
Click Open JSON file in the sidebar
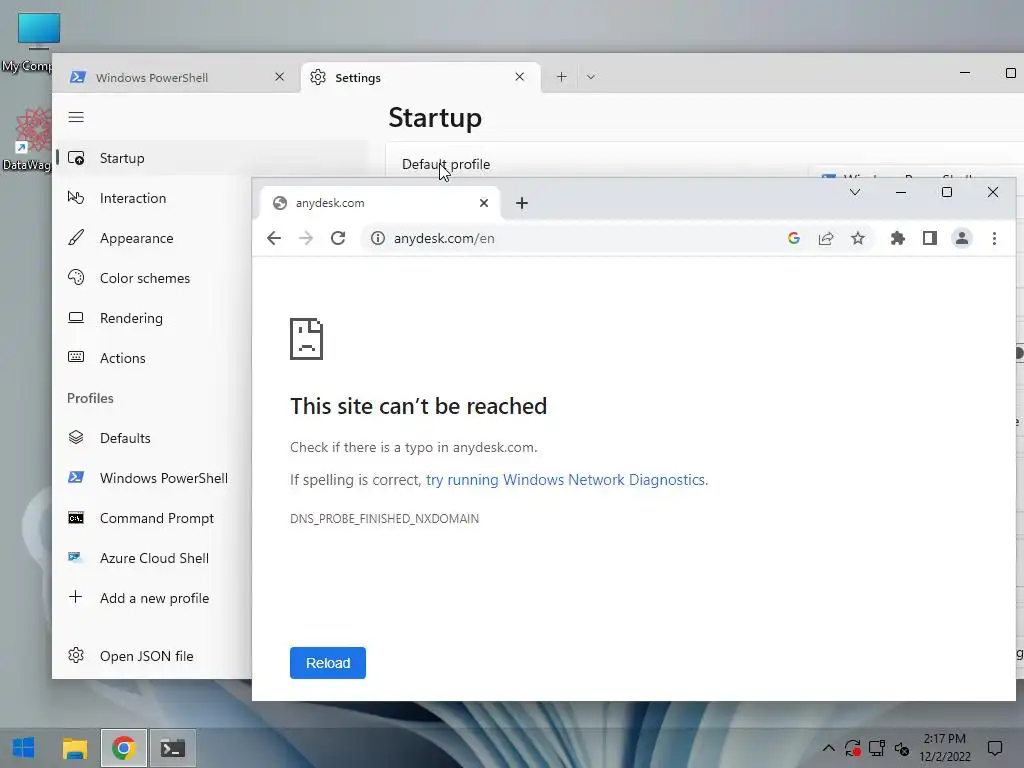click(x=154, y=656)
